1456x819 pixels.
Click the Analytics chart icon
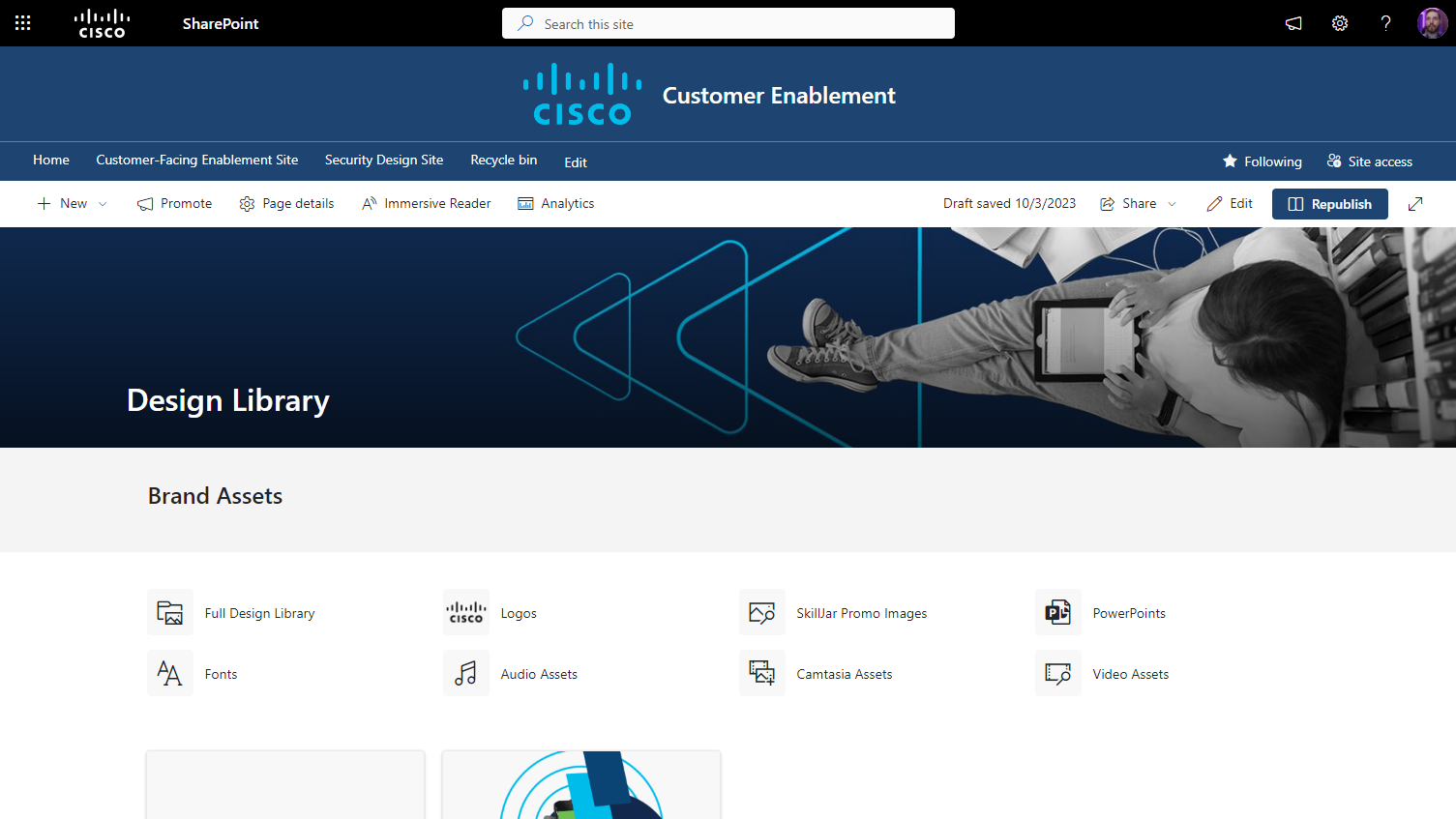tap(525, 204)
